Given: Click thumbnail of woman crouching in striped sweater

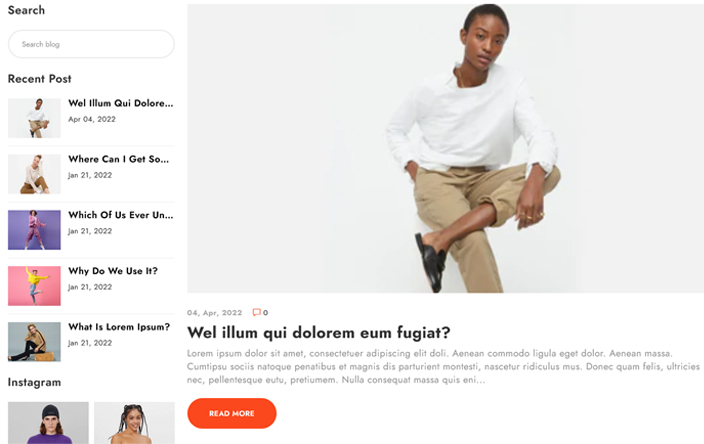Looking at the screenshot, I should click(34, 174).
